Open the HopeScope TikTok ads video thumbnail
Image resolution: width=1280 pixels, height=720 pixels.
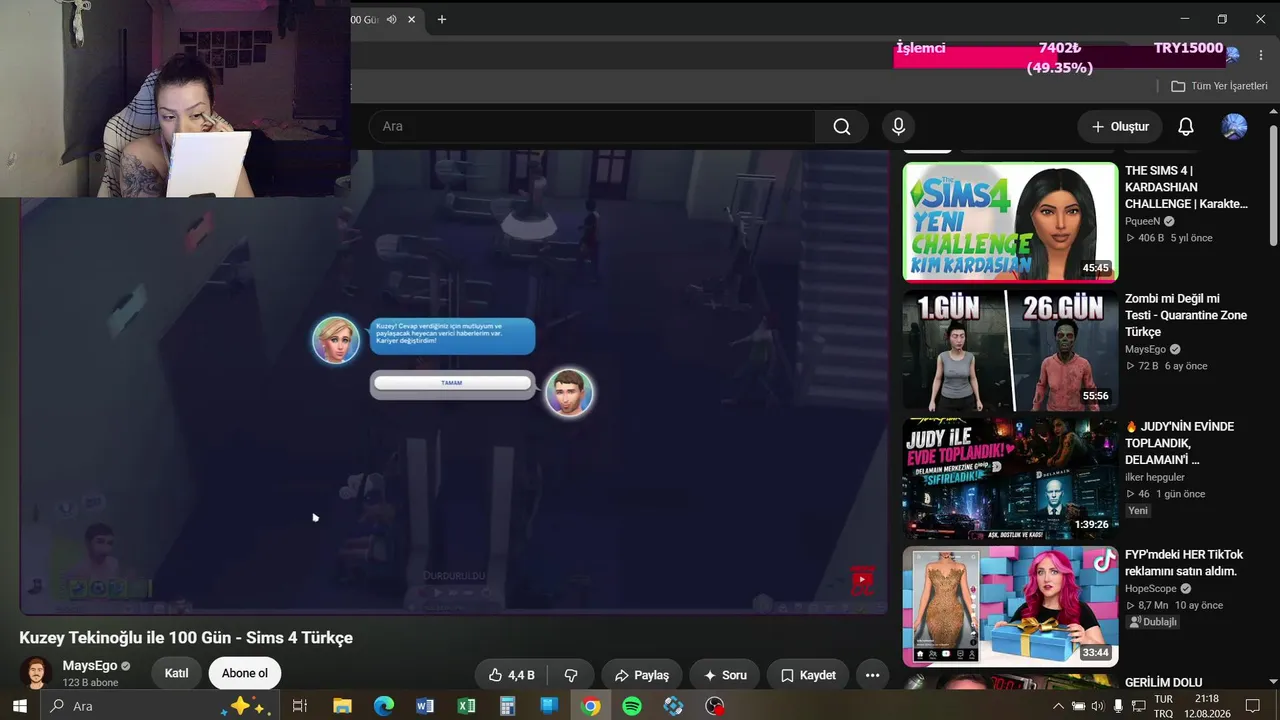point(1010,606)
